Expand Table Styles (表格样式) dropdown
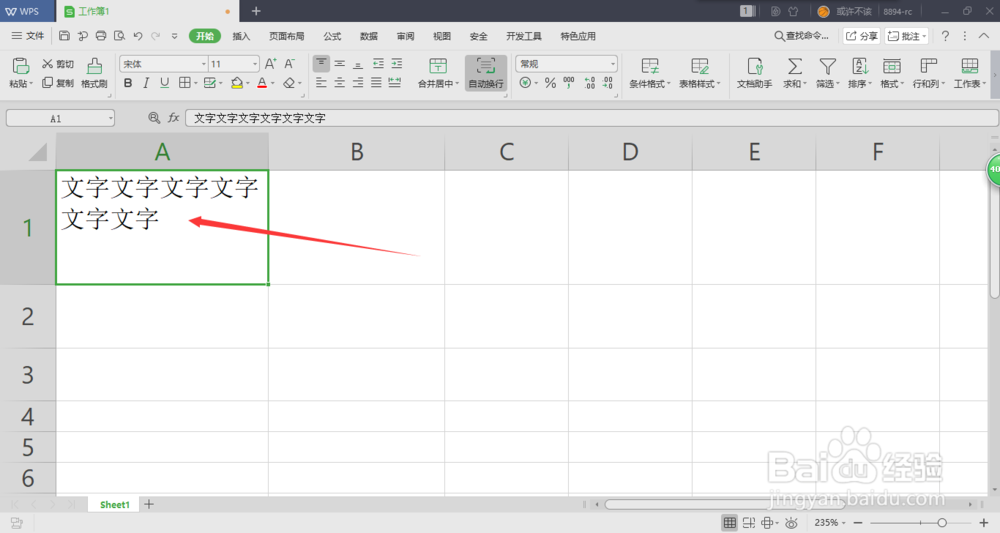The height and width of the screenshot is (533, 1000). pyautogui.click(x=718, y=84)
